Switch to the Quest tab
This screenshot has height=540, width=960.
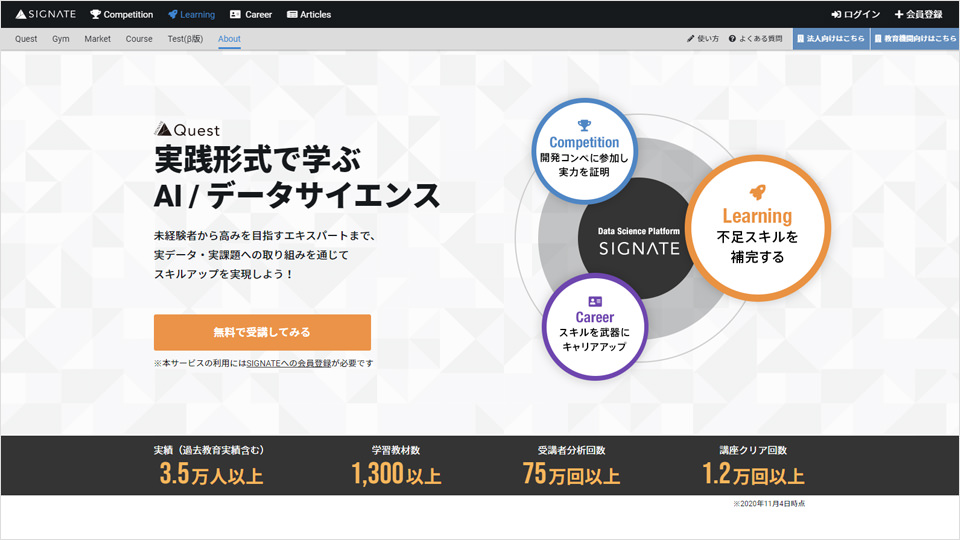tap(26, 39)
